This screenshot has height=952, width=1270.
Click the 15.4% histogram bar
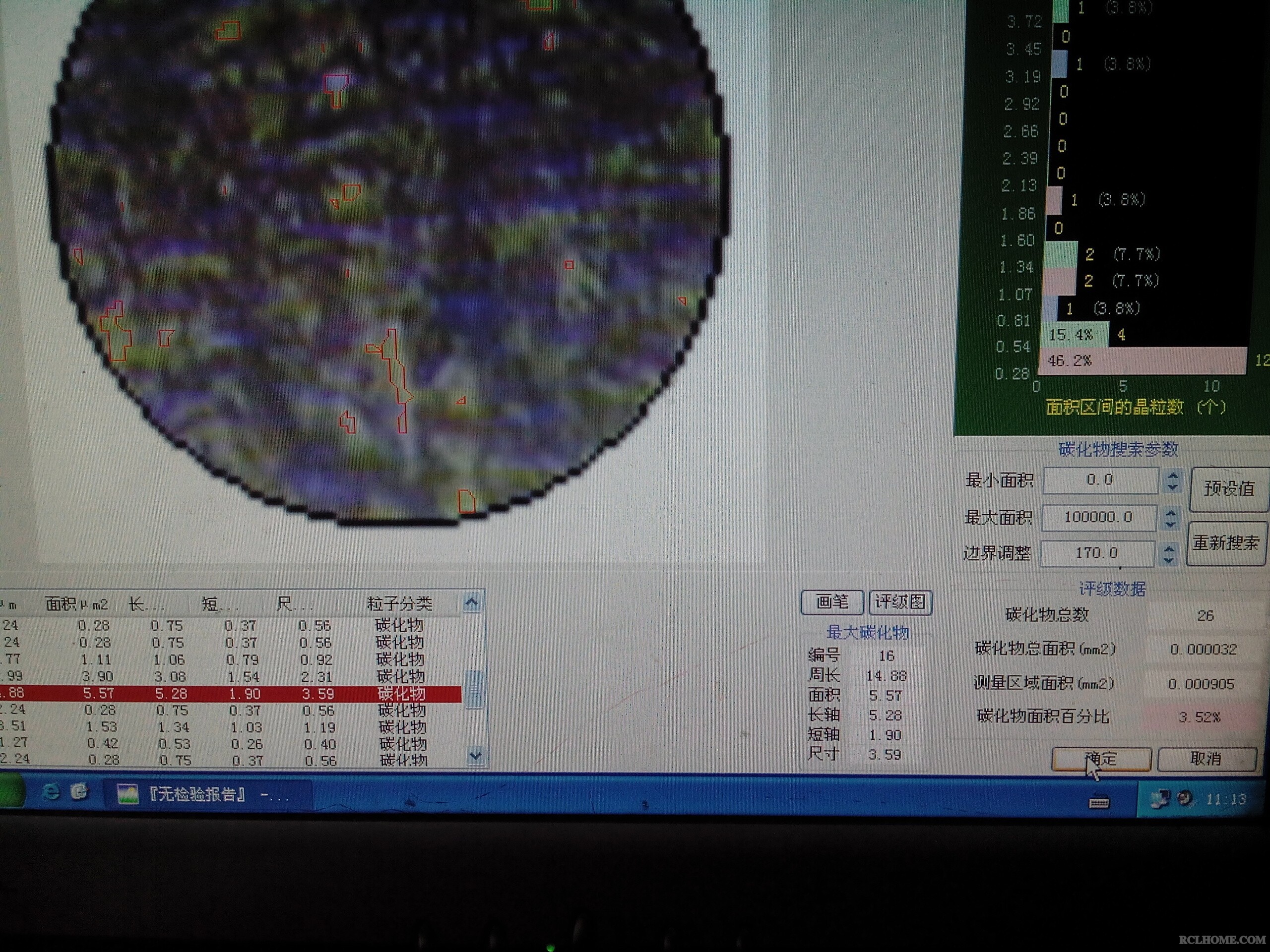pos(1075,335)
